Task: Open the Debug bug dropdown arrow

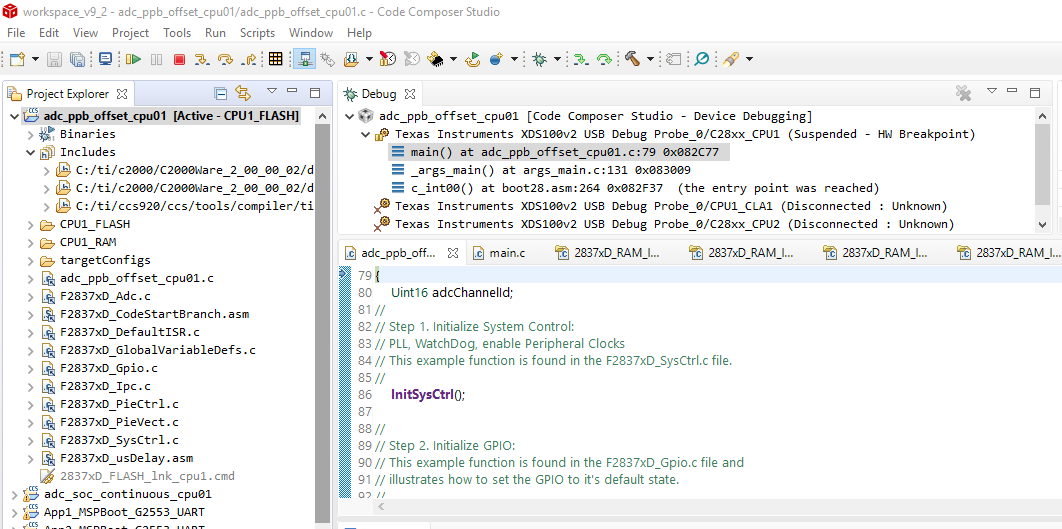Action: point(557,60)
